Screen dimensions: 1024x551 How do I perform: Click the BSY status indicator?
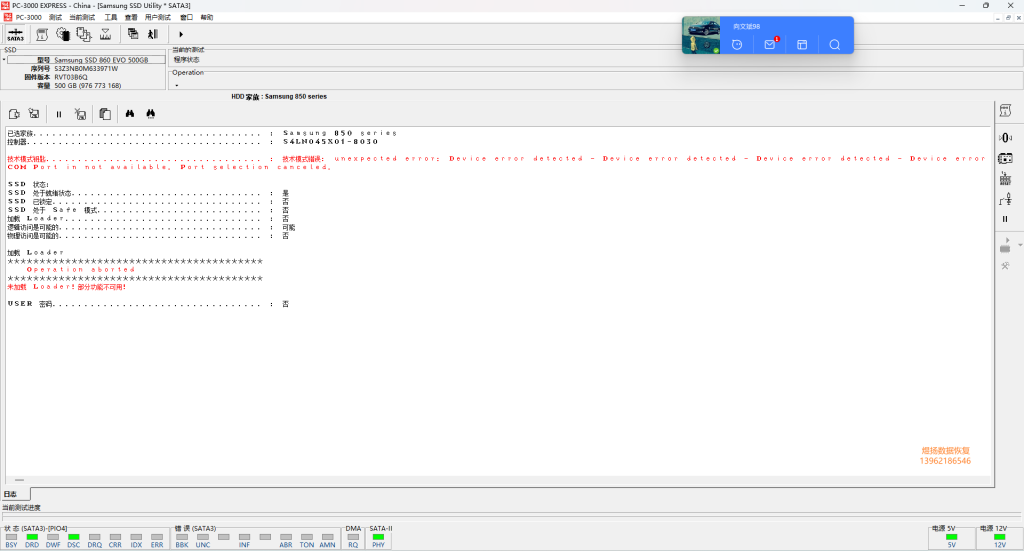11,541
